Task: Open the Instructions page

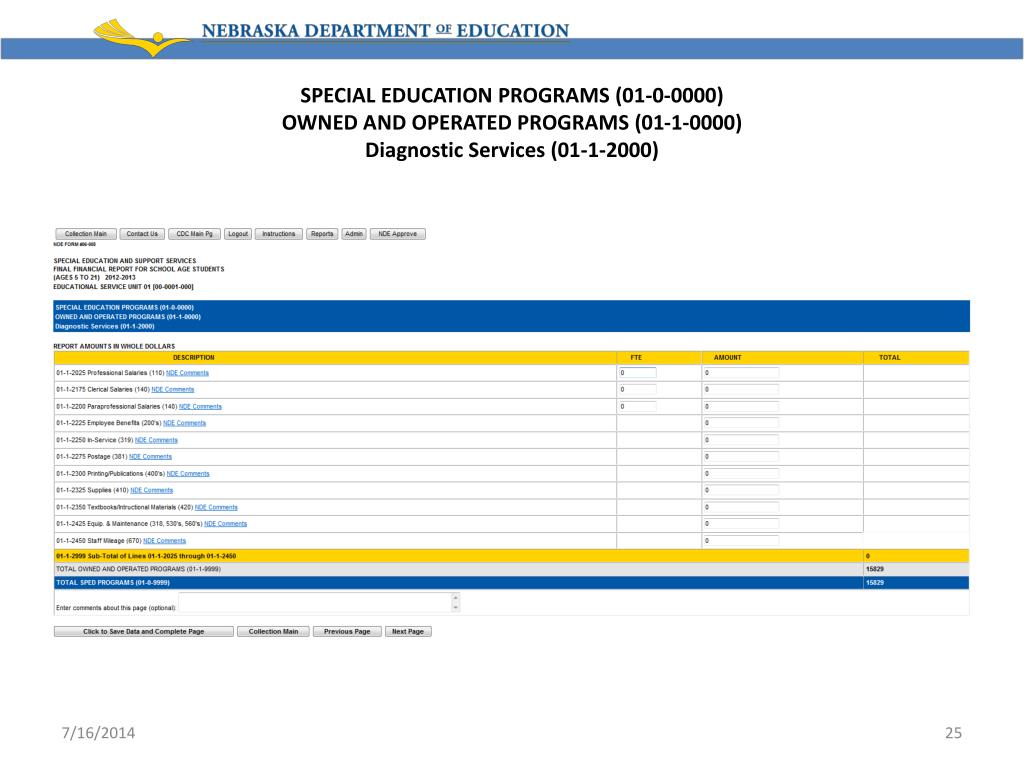Action: click(278, 234)
